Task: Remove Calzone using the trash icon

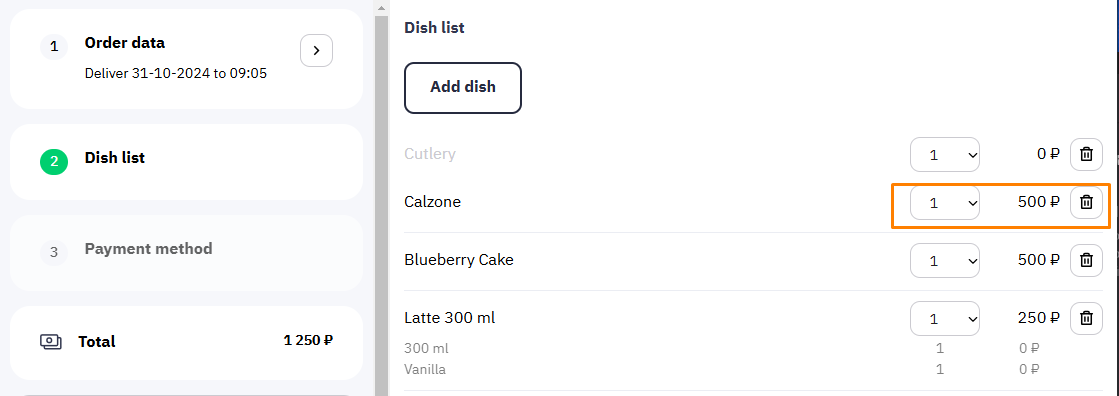Action: (x=1086, y=203)
